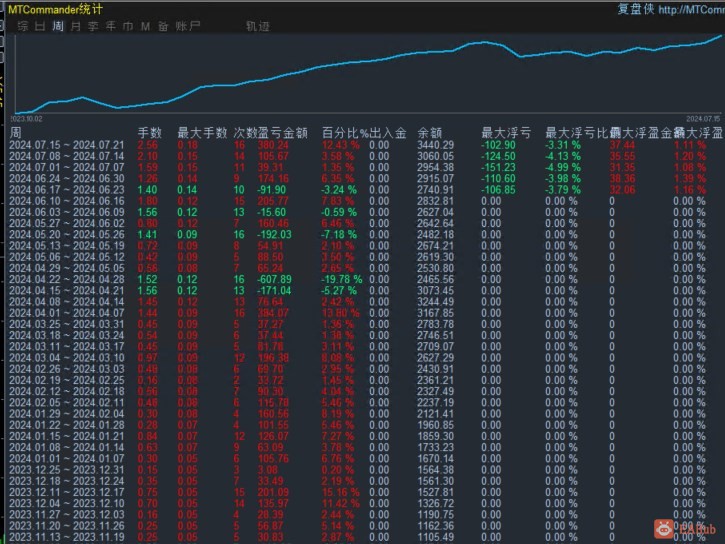
Task: Sort by the 百分比% column header
Action: [345, 133]
